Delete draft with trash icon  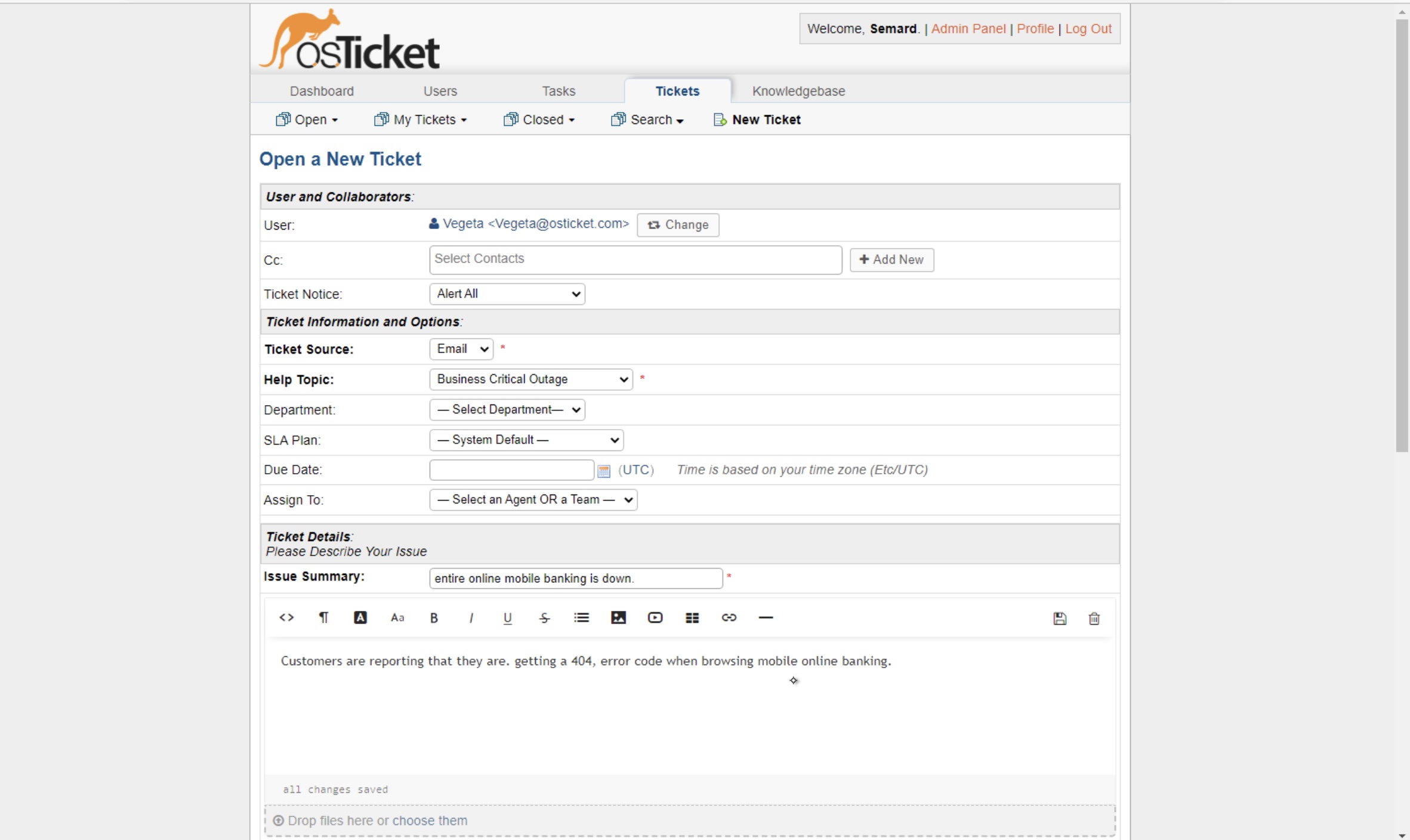click(1094, 619)
